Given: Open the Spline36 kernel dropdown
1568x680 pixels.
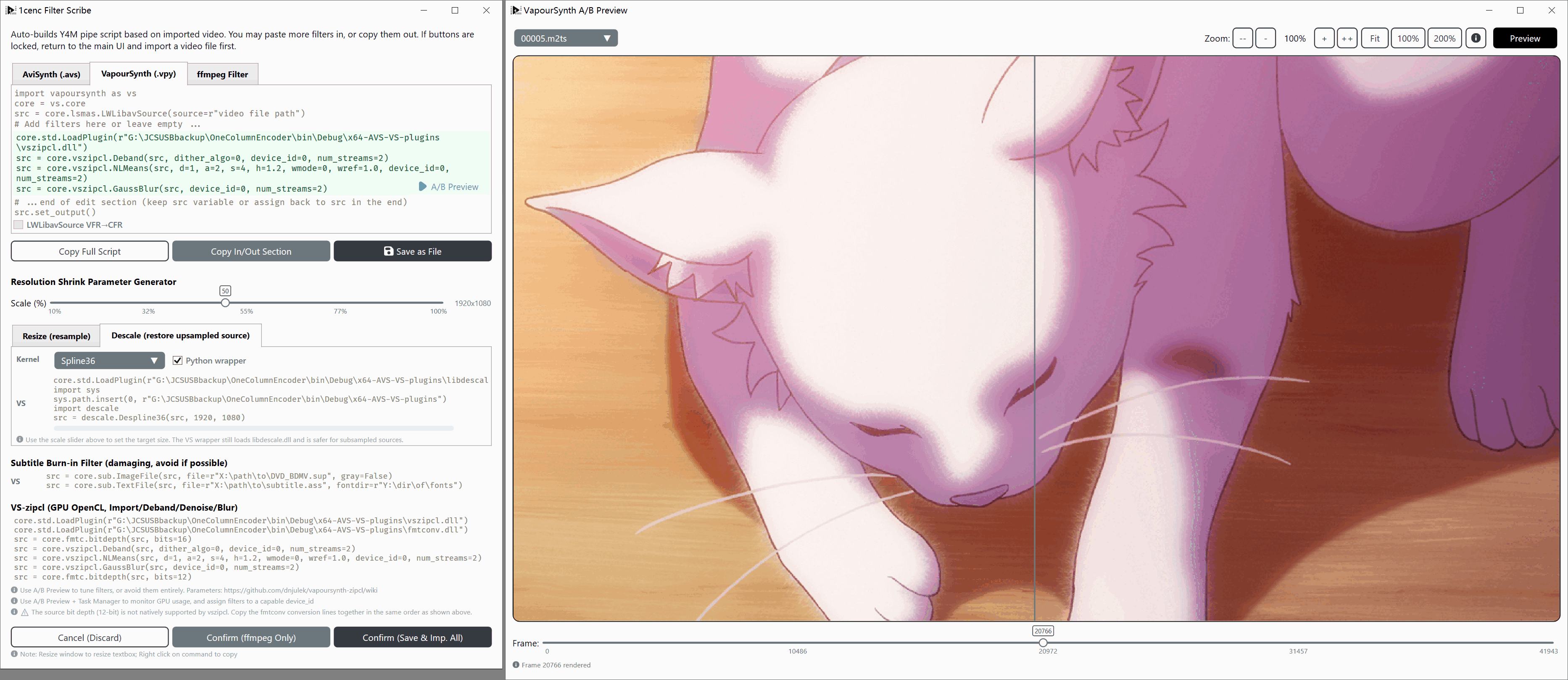Looking at the screenshot, I should click(109, 361).
